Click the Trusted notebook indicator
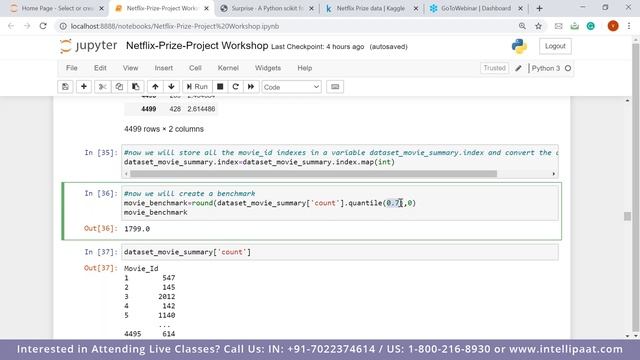Viewport: 640px width, 360px height. point(494,68)
